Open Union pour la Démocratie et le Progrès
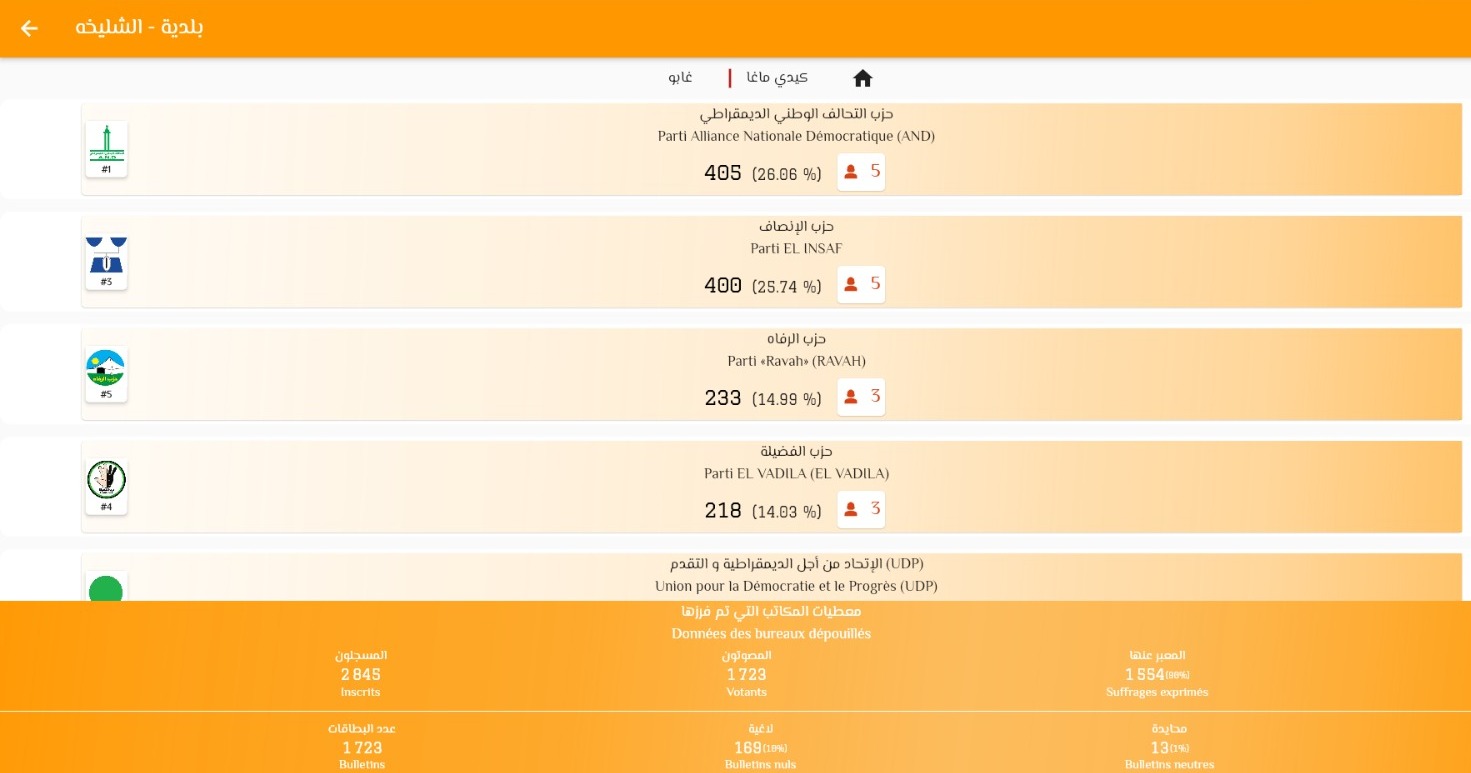 click(x=796, y=586)
